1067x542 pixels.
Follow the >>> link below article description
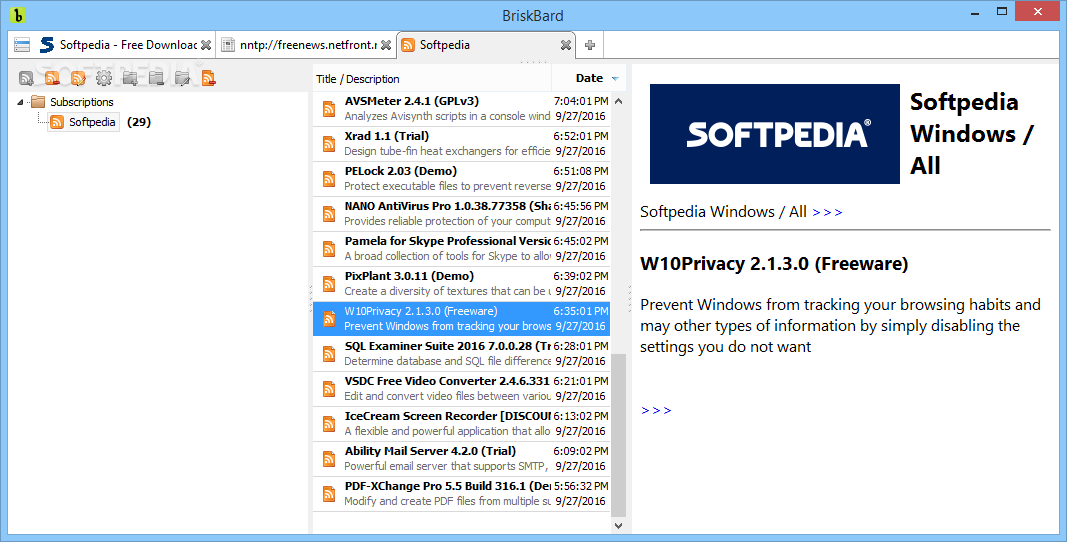point(657,411)
